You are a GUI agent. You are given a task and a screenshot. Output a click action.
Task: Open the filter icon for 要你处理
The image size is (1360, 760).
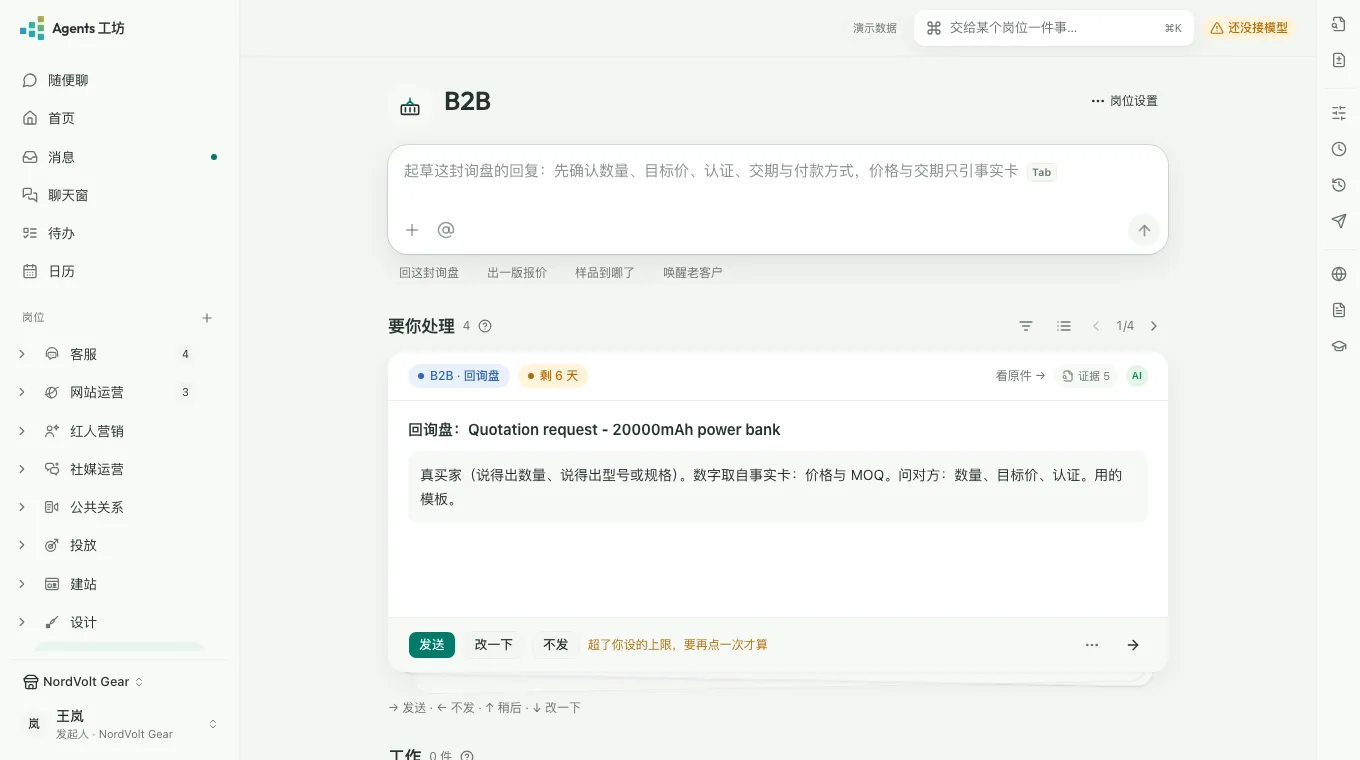(x=1026, y=326)
